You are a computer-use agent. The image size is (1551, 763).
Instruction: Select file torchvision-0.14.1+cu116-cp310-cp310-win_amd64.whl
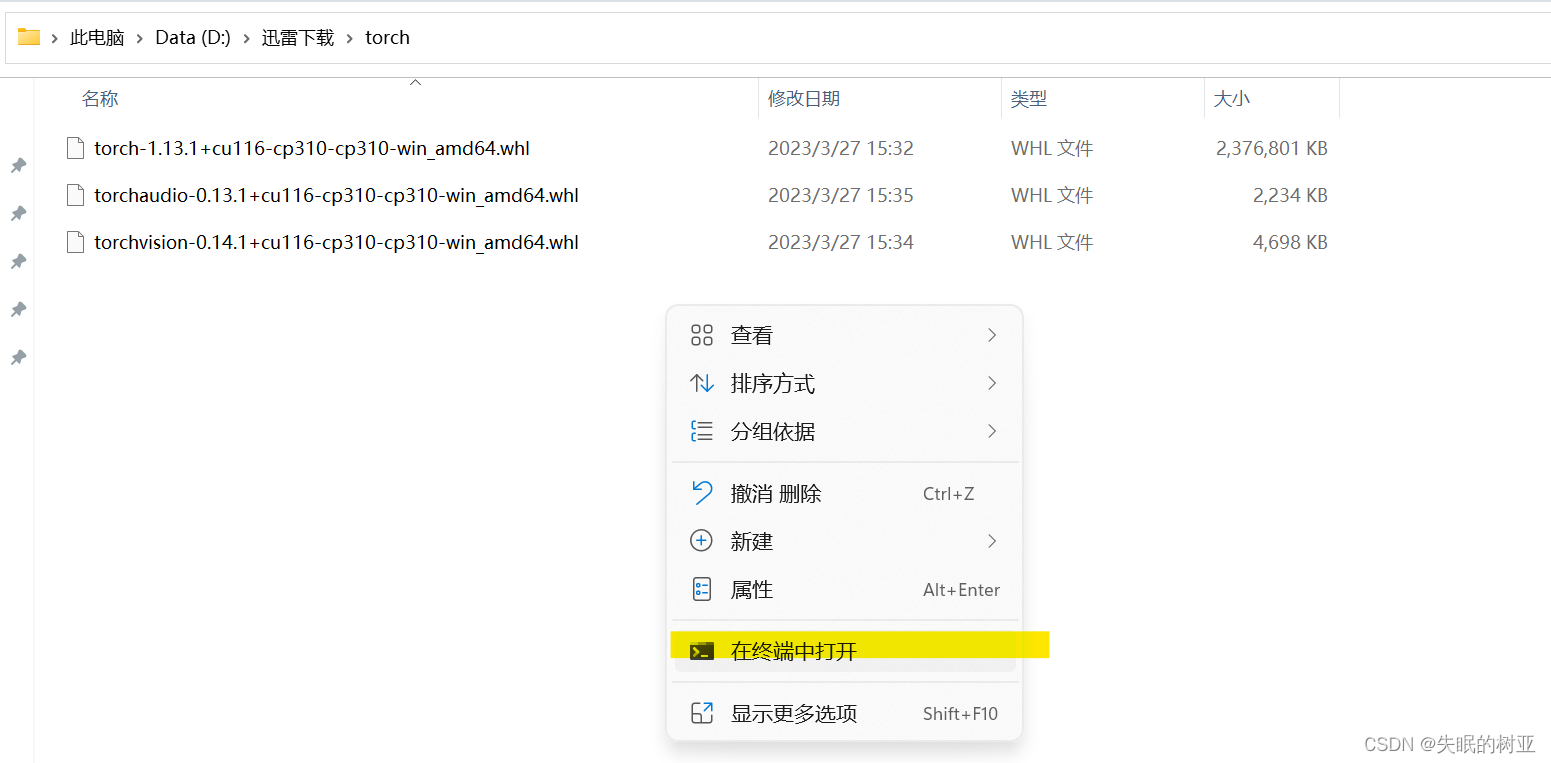pyautogui.click(x=336, y=242)
